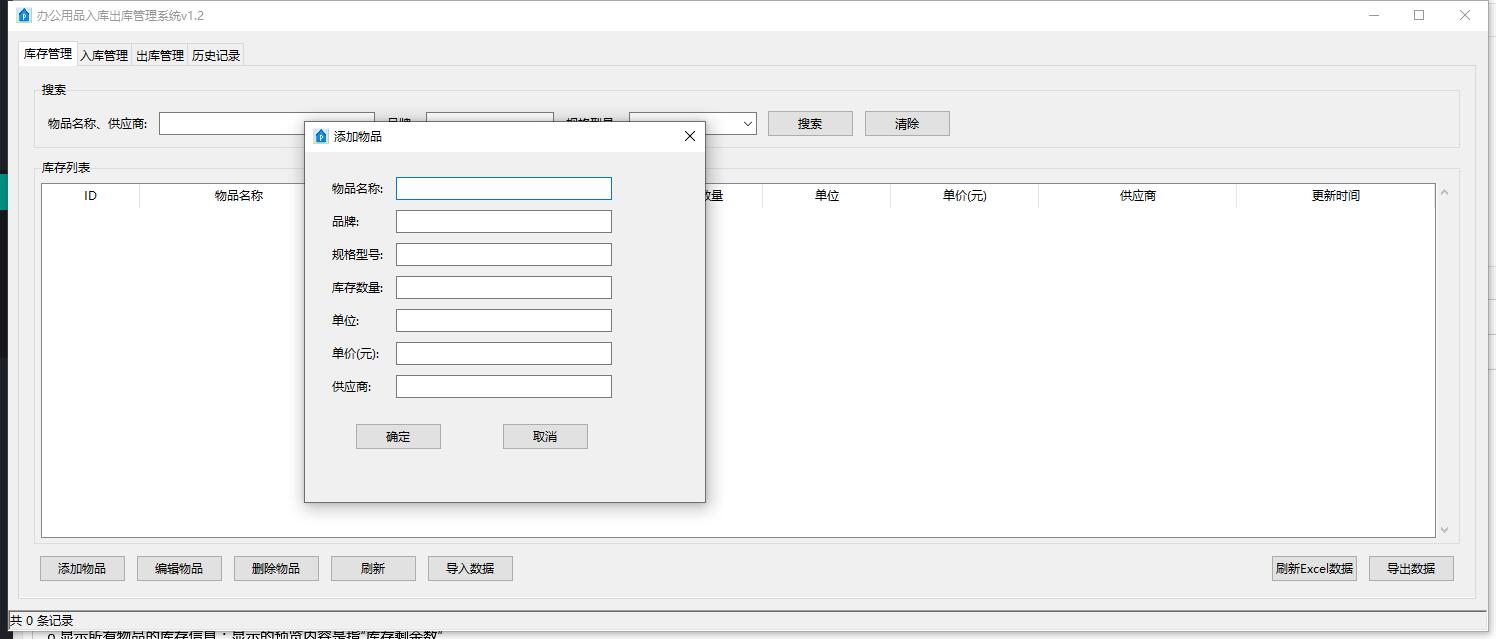The image size is (1496, 639).
Task: Go to the 历史记录 tab
Action: (x=216, y=56)
